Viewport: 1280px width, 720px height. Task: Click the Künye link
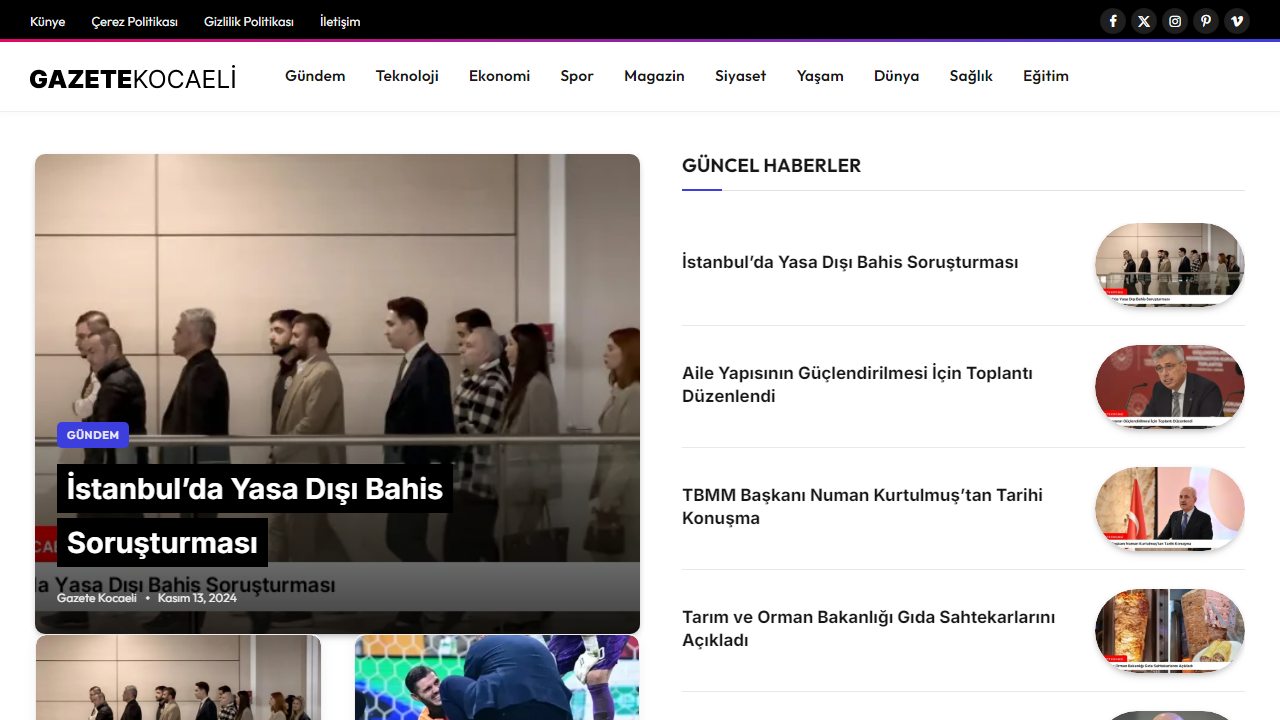47,21
